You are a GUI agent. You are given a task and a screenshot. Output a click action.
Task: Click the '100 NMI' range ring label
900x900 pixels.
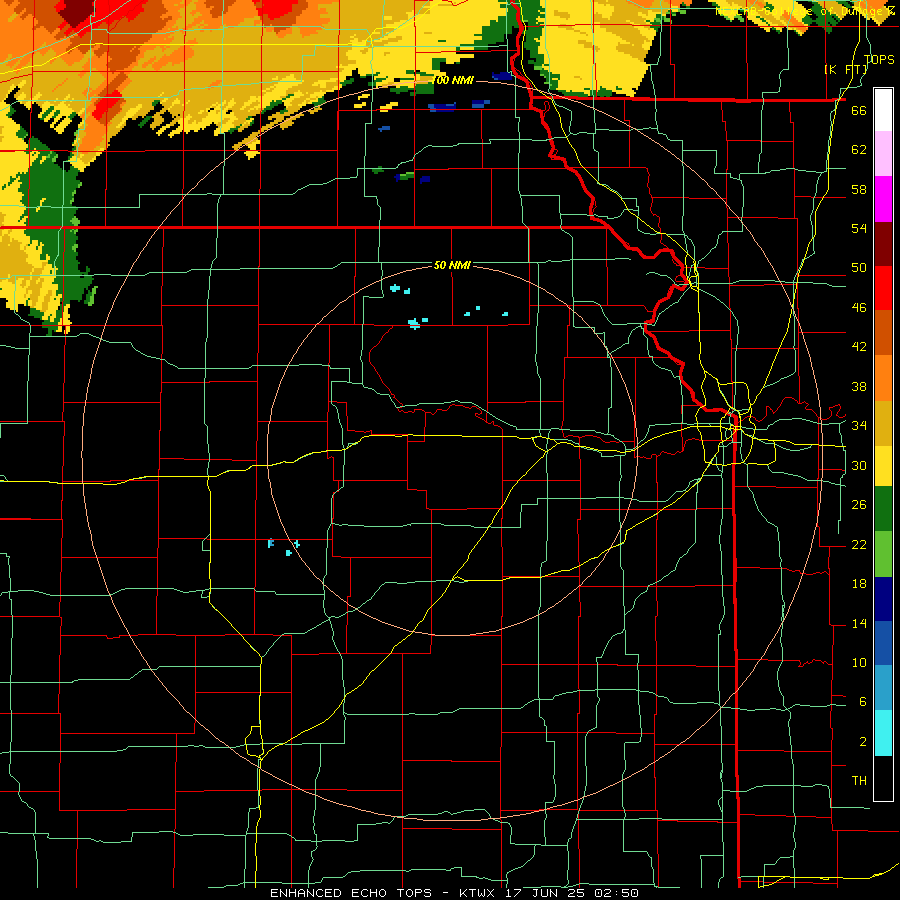[453, 80]
